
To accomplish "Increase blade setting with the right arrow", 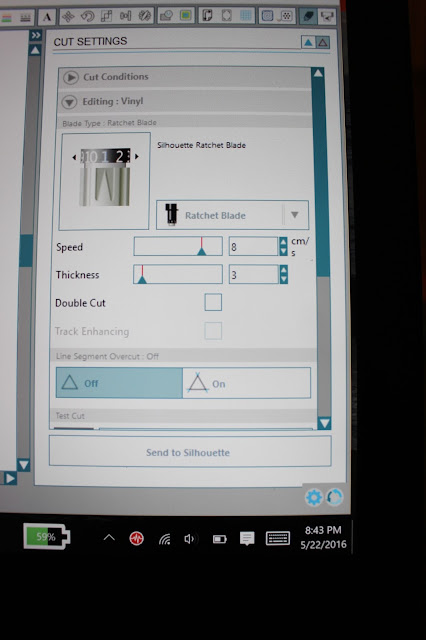I will pyautogui.click(x=137, y=156).
